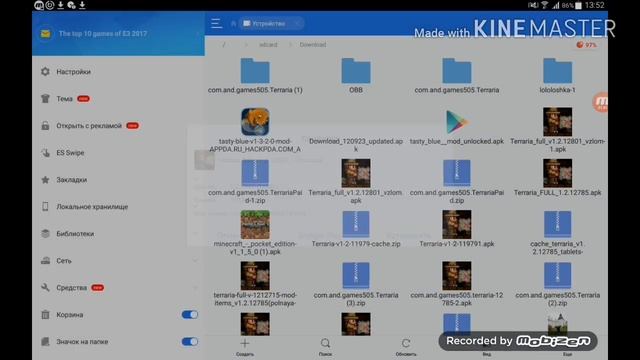Expand the Средства section chevron
This screenshot has width=640, height=360.
coord(195,287)
